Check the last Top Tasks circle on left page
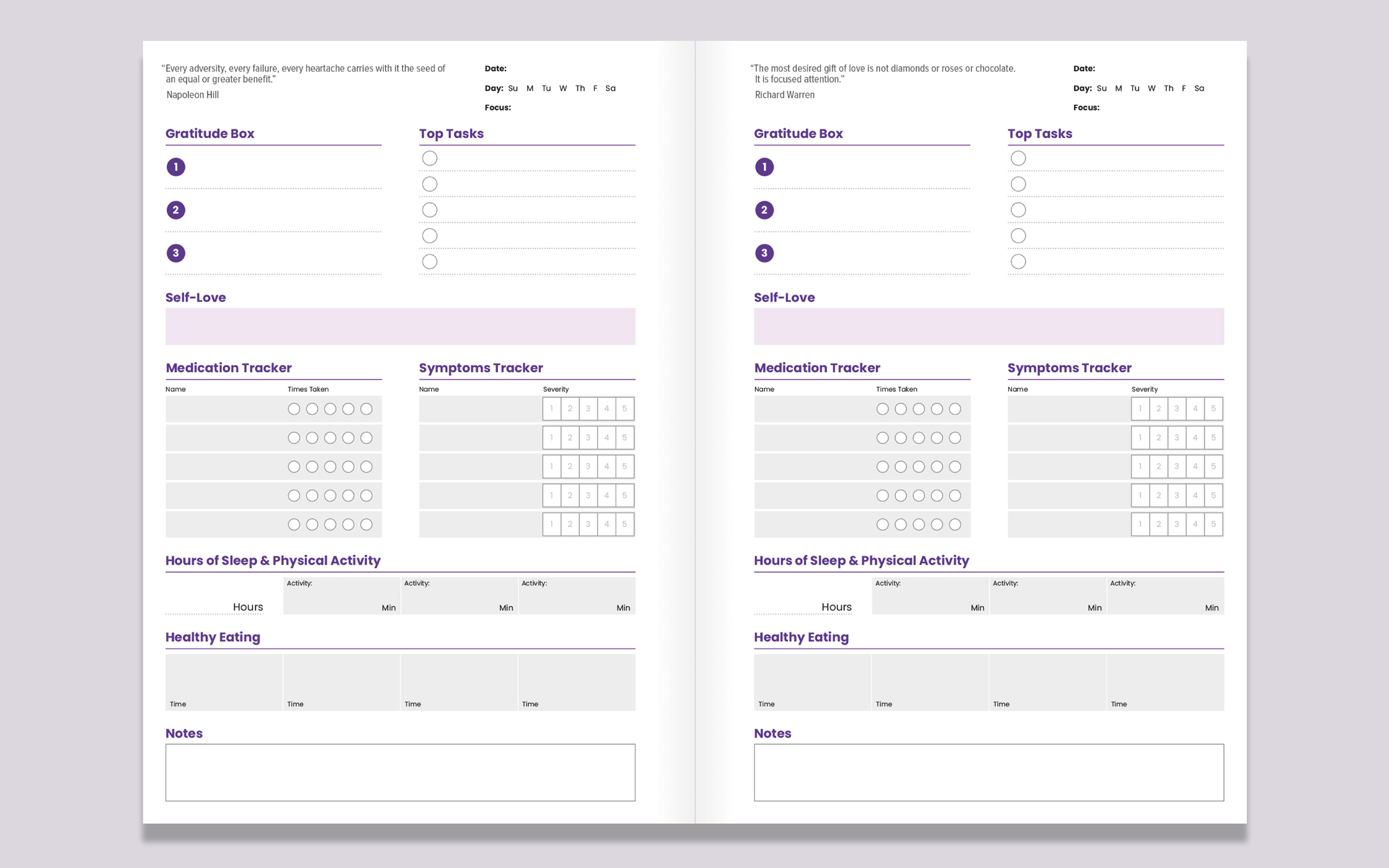The image size is (1389, 868). [x=430, y=262]
